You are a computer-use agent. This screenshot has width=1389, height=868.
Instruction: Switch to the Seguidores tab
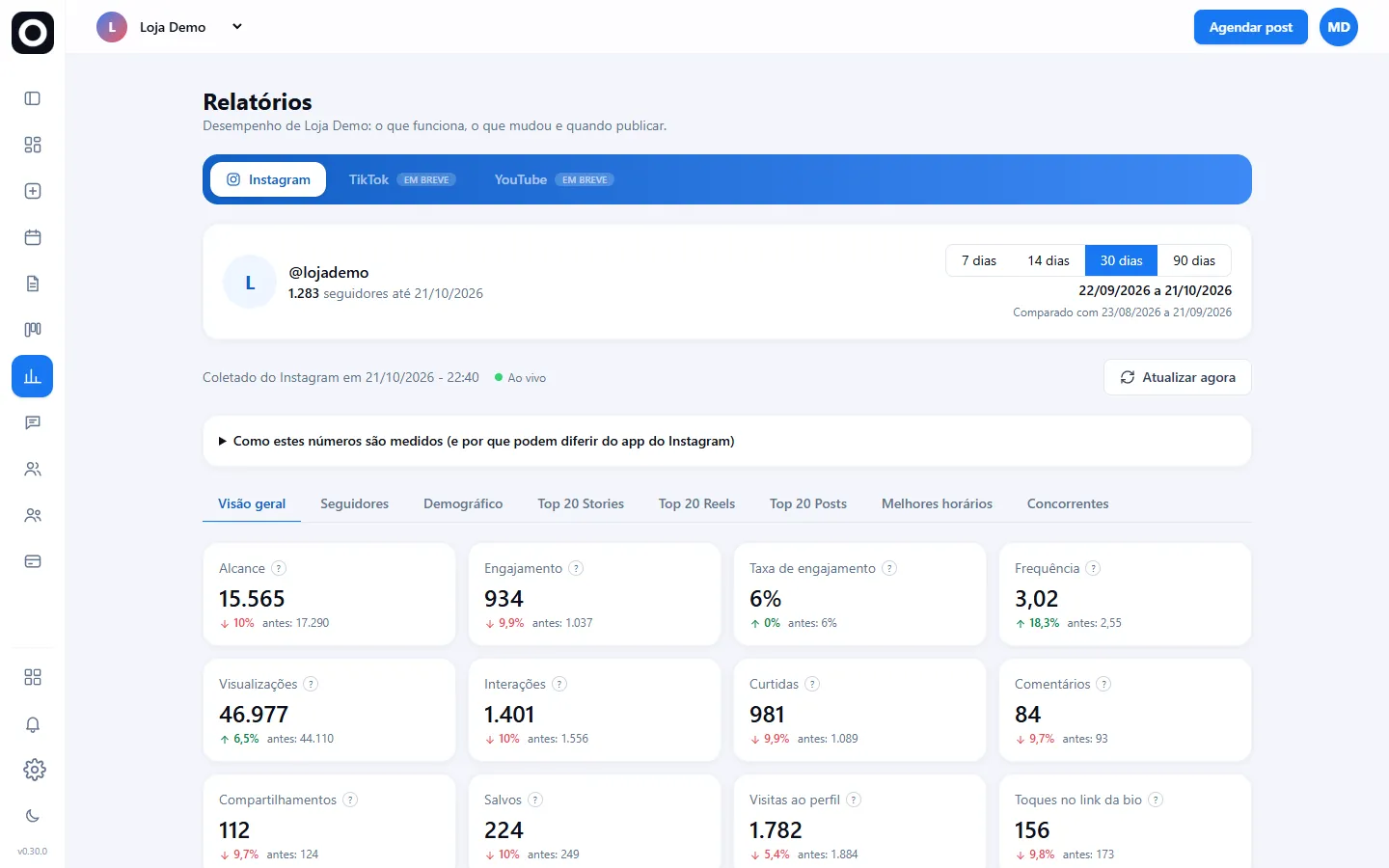tap(354, 503)
